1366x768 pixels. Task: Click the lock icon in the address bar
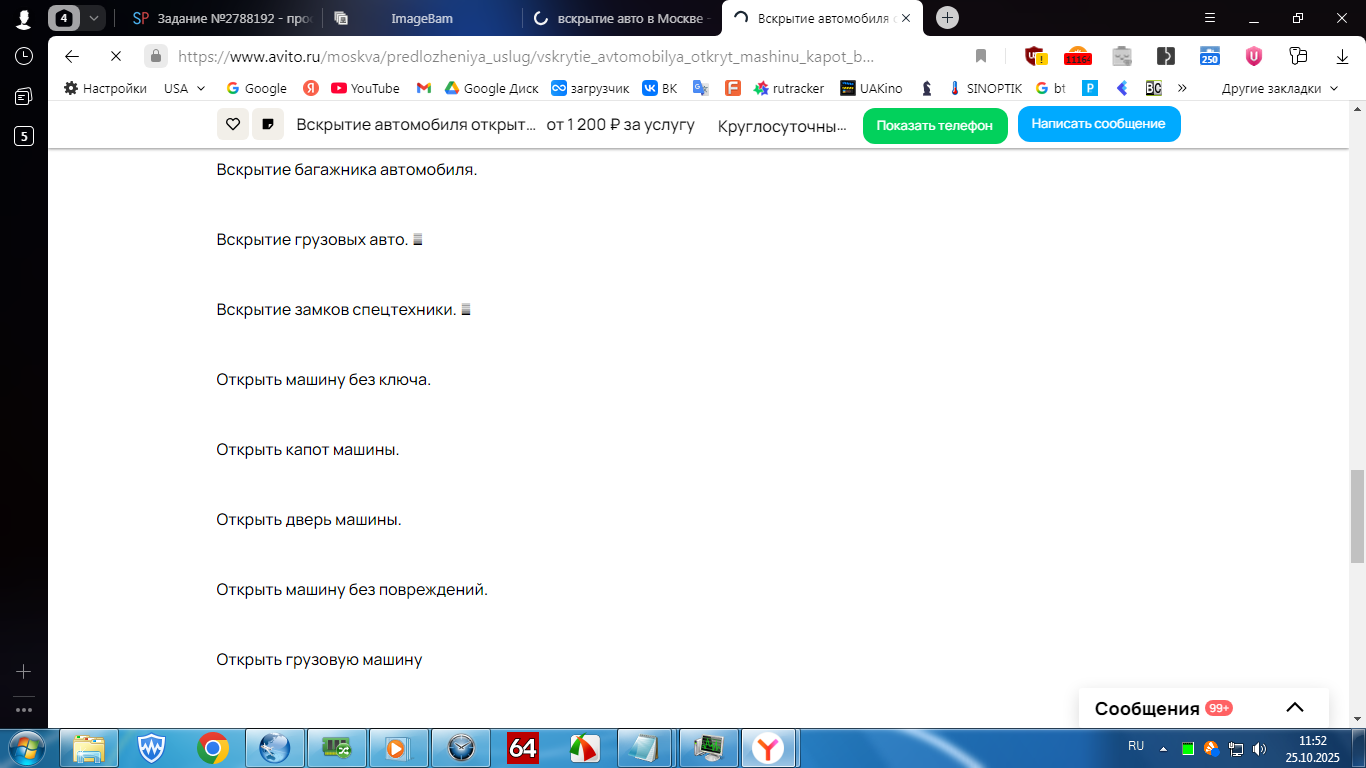pos(155,56)
